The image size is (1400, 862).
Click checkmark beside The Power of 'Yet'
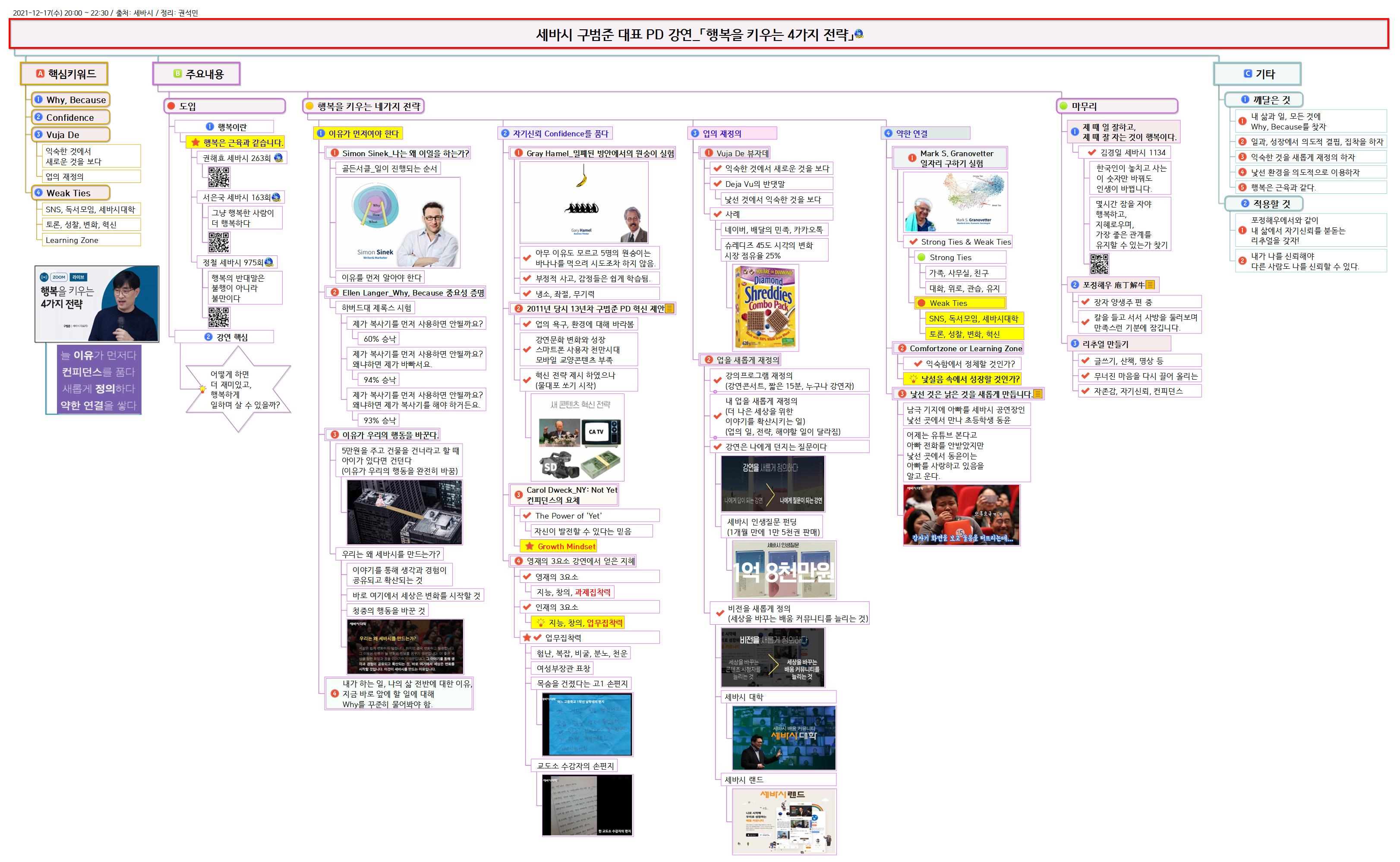click(x=527, y=516)
